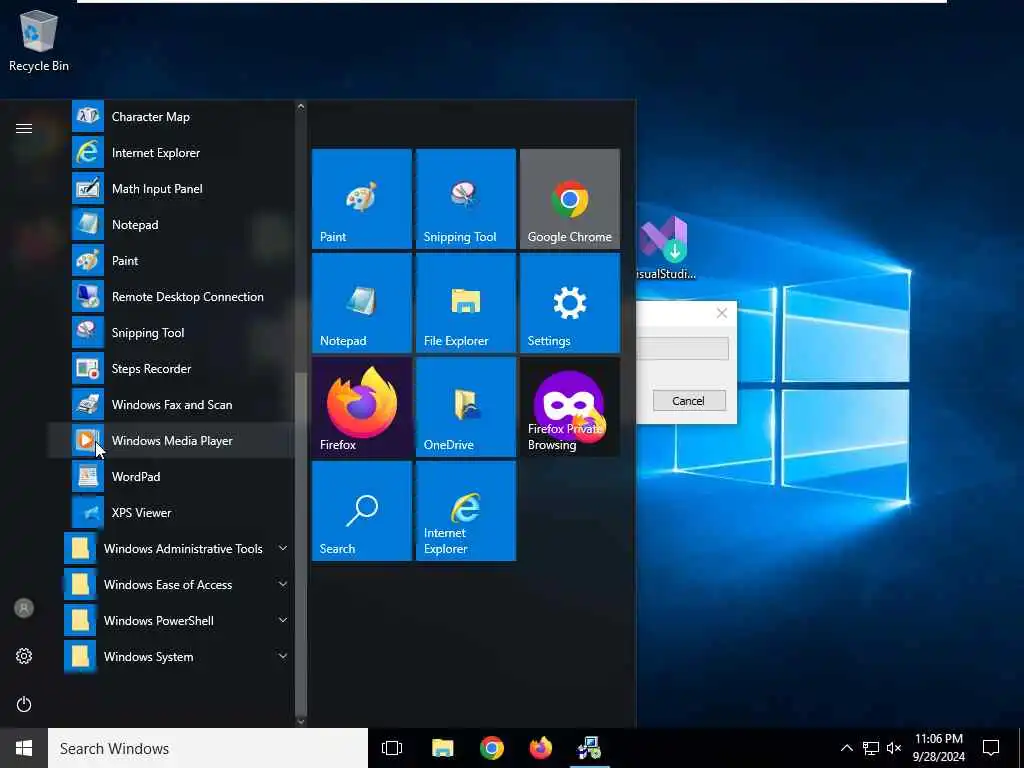Show hidden system tray icons

(846, 748)
